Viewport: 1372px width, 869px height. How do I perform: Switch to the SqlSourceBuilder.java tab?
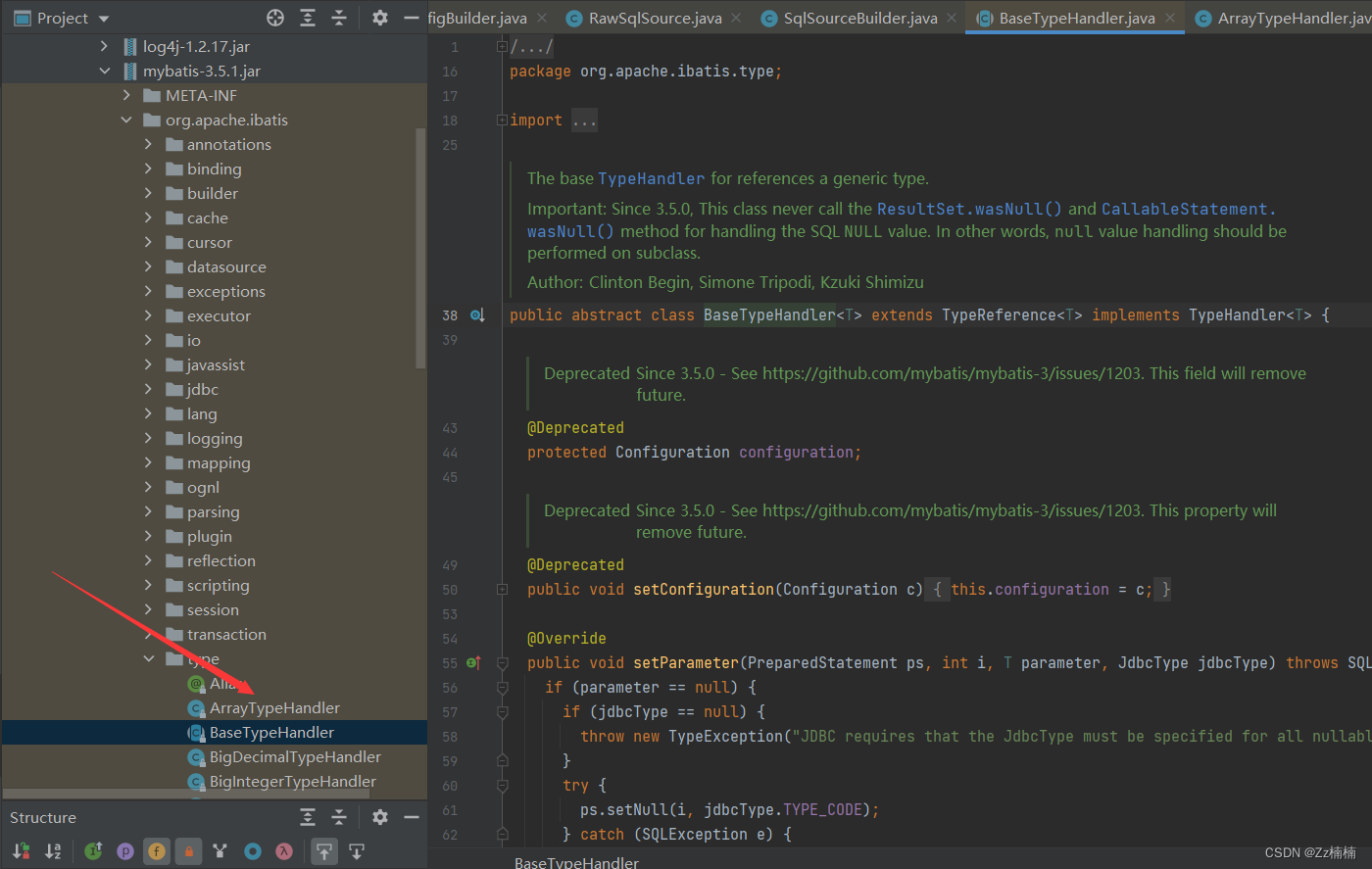click(x=859, y=19)
